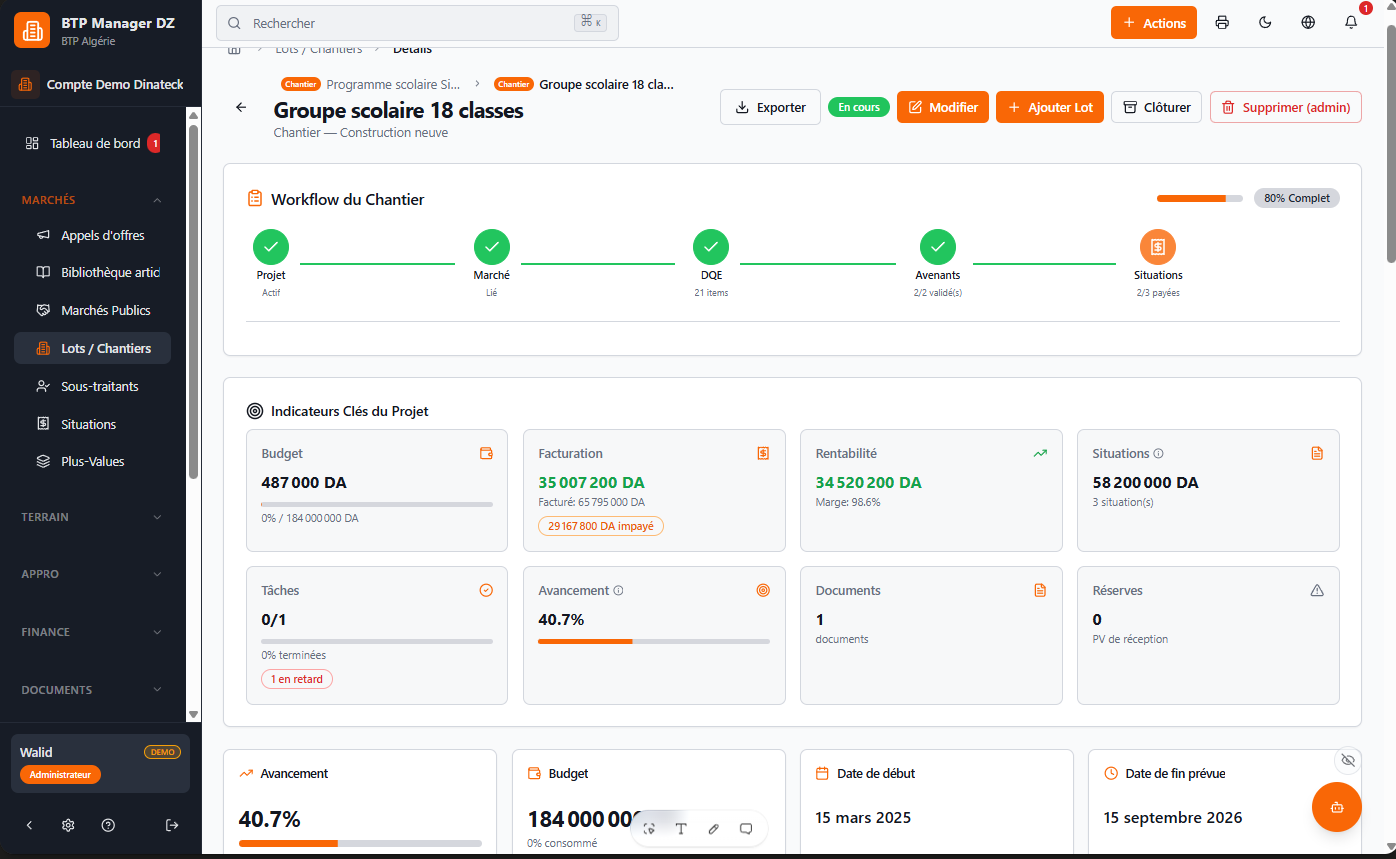1396x859 pixels.
Task: Click the Tâches 0/1 progress bar
Action: point(377,641)
